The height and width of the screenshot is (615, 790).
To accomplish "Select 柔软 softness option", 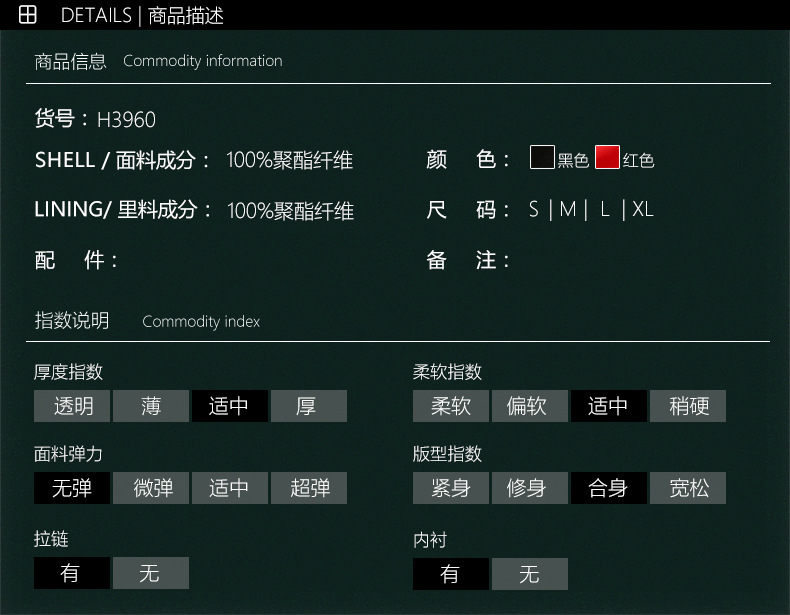I will [x=451, y=406].
